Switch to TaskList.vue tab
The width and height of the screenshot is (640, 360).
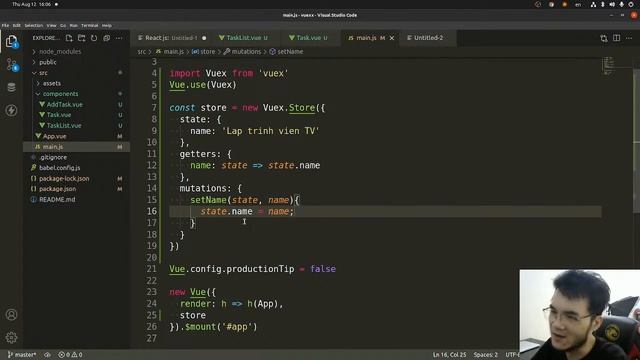[x=243, y=38]
